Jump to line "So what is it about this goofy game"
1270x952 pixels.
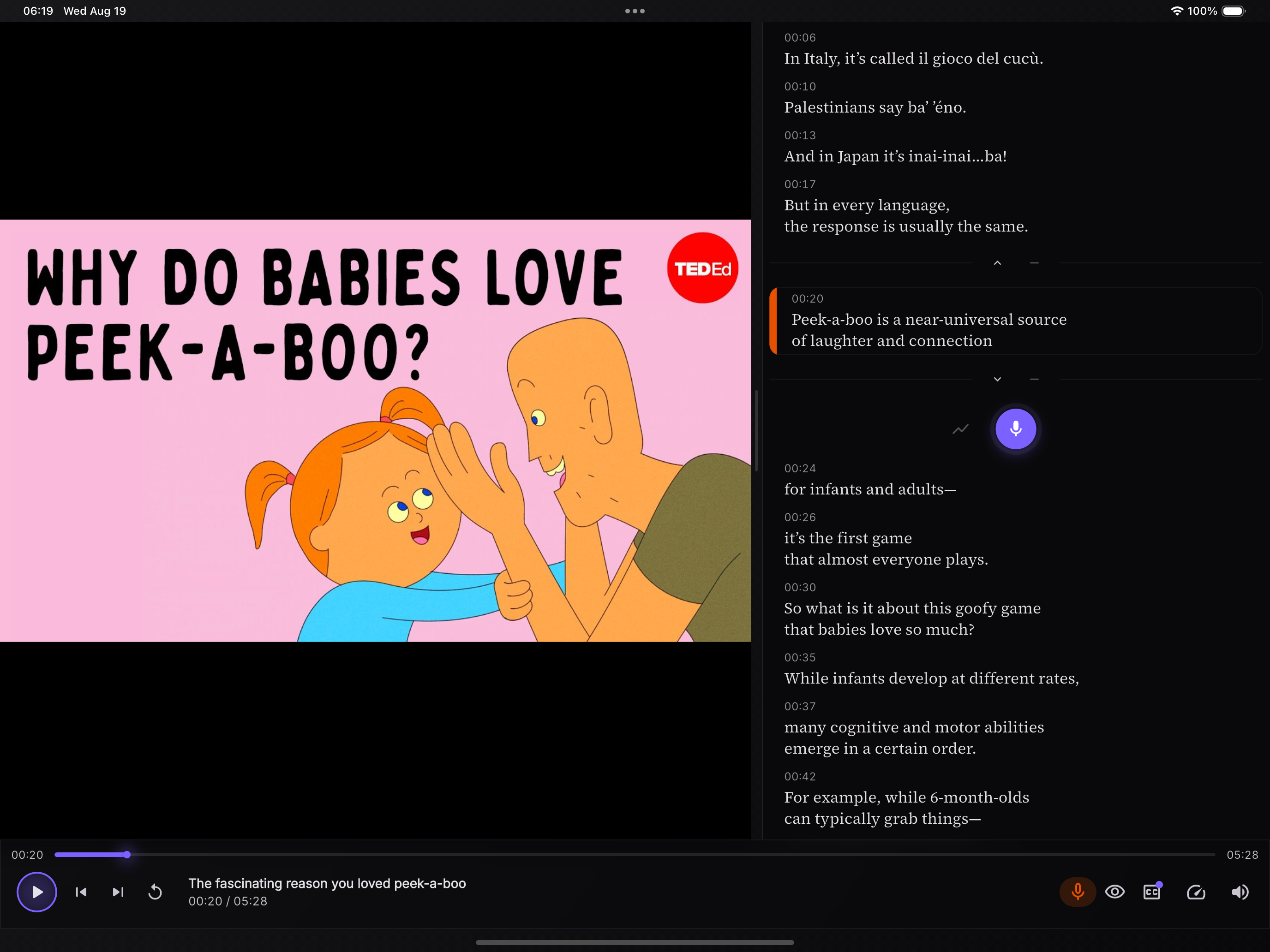[x=912, y=608]
